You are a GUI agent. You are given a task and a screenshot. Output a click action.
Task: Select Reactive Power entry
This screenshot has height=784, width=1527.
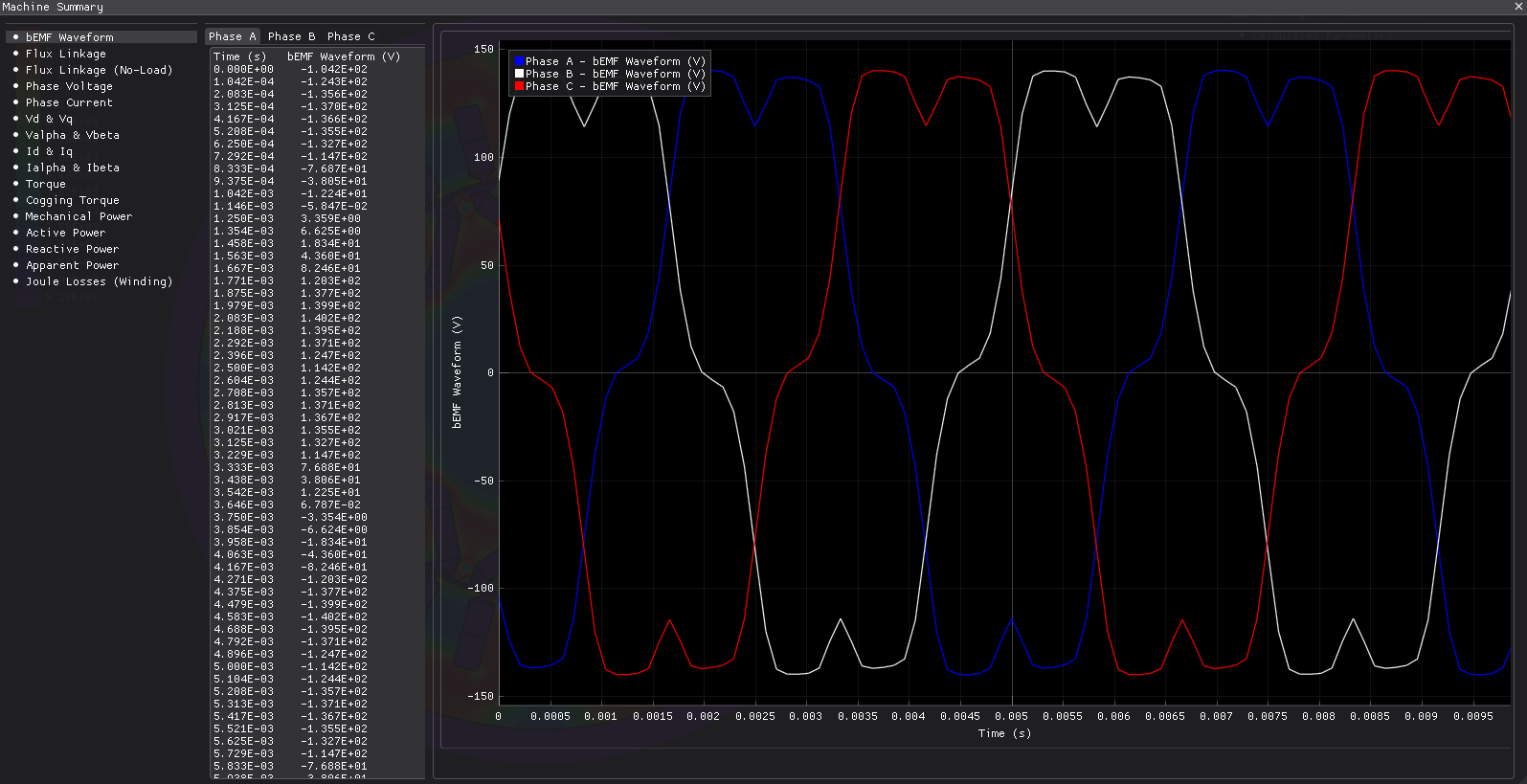72,249
